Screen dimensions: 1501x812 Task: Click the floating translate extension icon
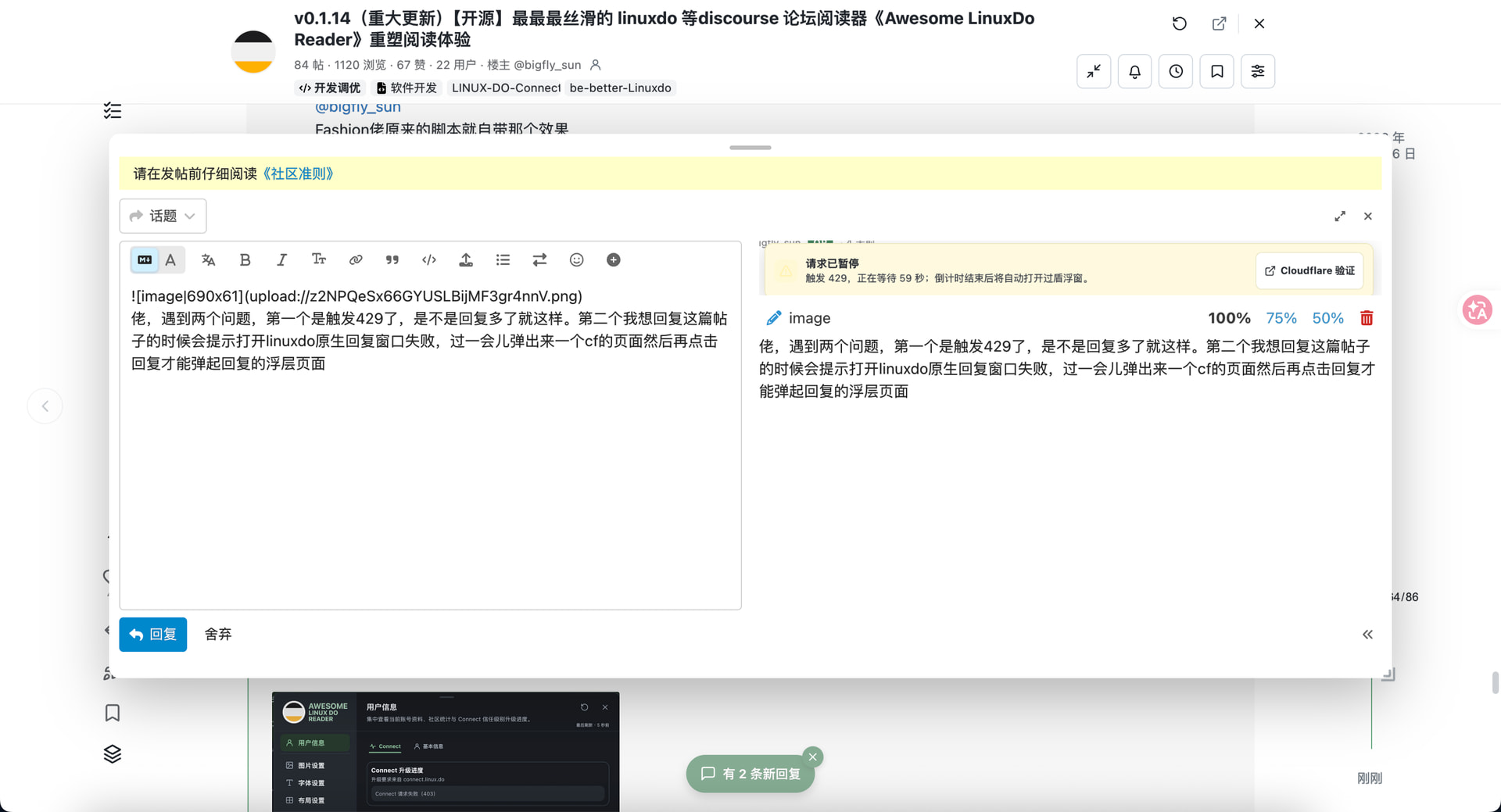(x=1477, y=310)
